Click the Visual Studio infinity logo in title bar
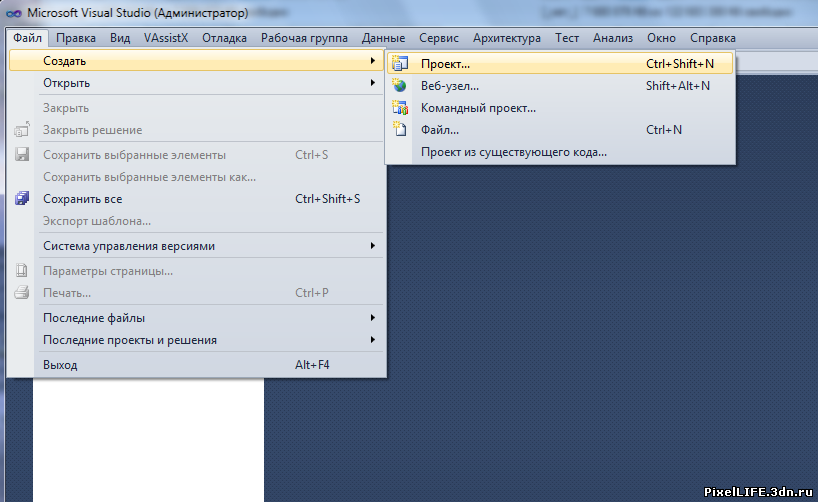818x502 pixels. [x=14, y=14]
